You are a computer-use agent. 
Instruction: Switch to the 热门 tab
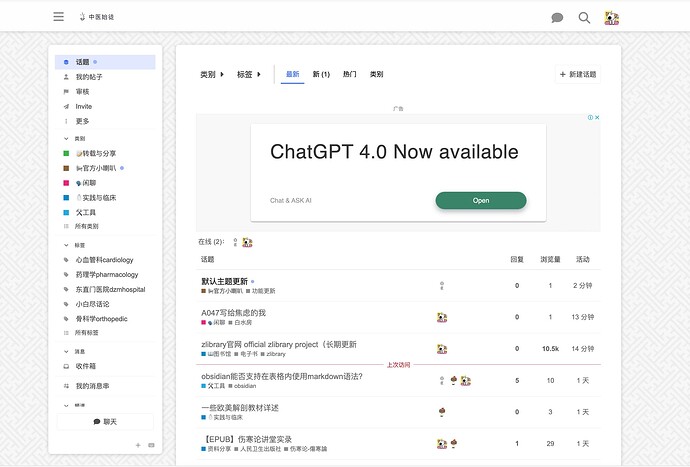(349, 74)
